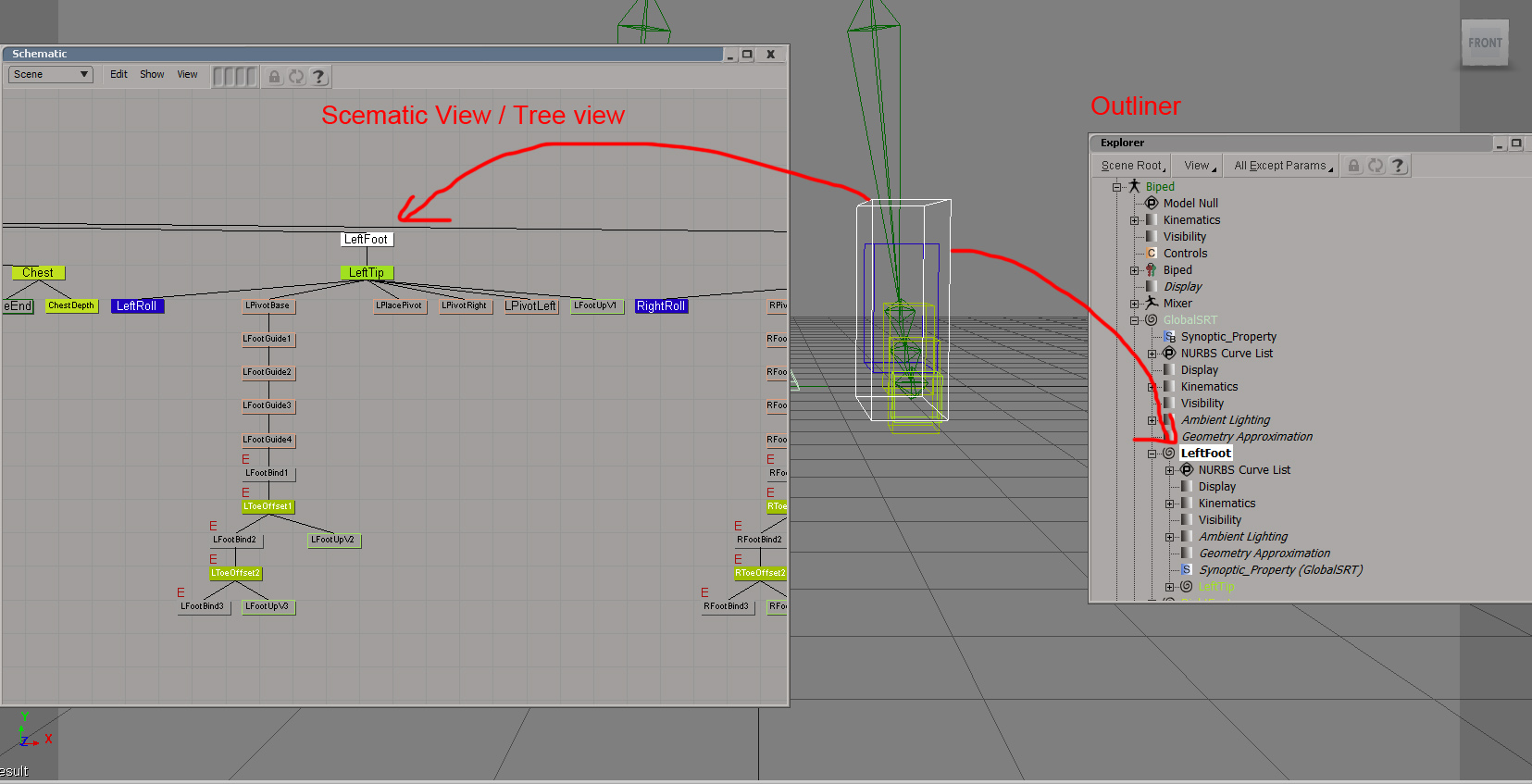Click the keys icon beside child Biped

(1152, 270)
